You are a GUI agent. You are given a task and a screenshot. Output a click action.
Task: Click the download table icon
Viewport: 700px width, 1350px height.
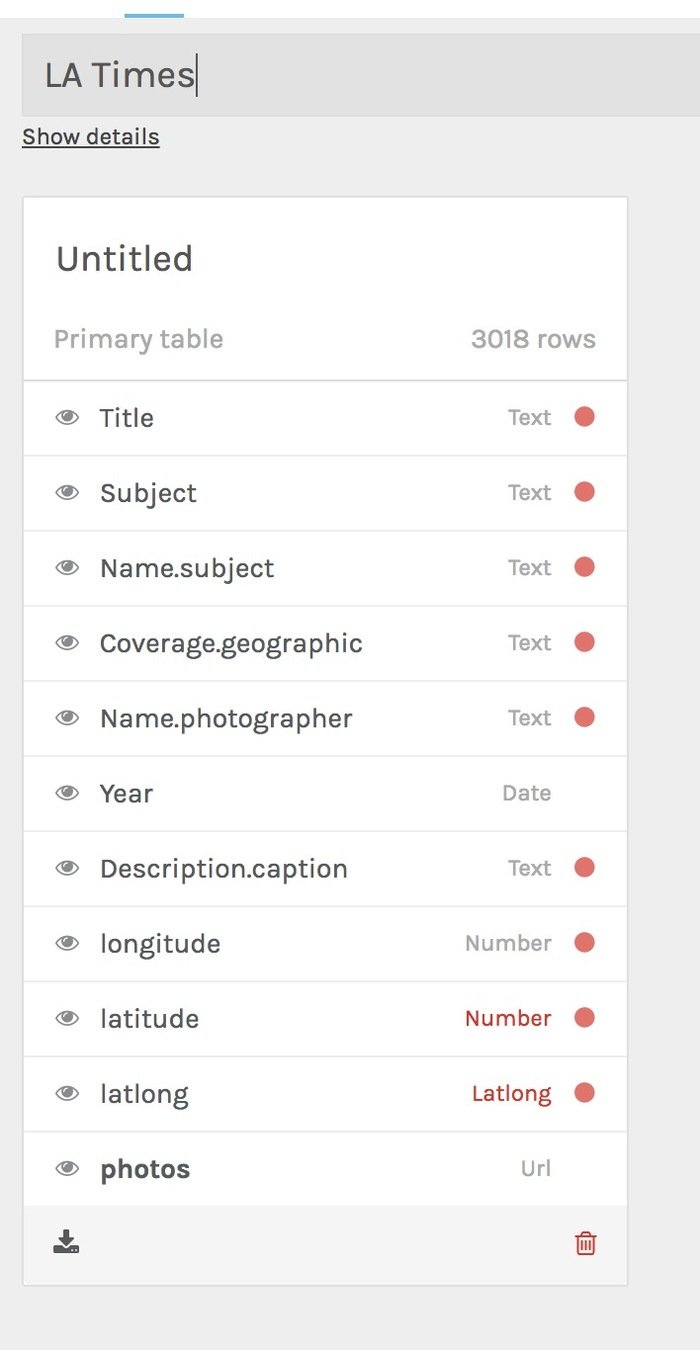coord(66,1243)
